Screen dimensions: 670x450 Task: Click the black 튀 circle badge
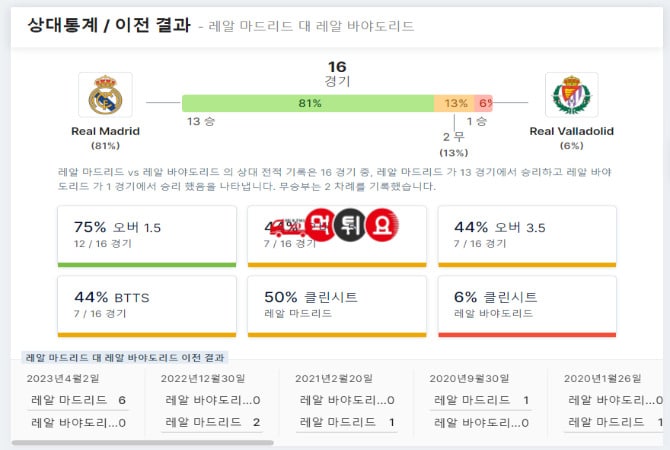point(350,225)
